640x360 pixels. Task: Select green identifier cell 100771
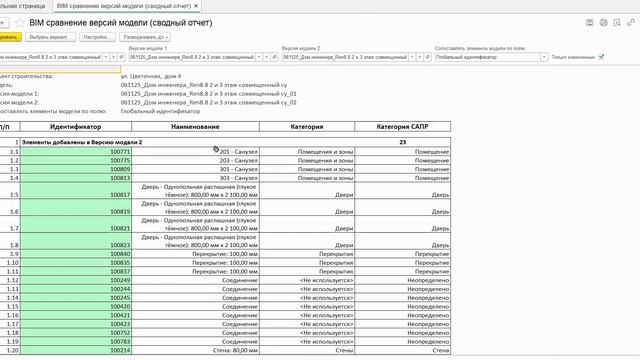76,151
